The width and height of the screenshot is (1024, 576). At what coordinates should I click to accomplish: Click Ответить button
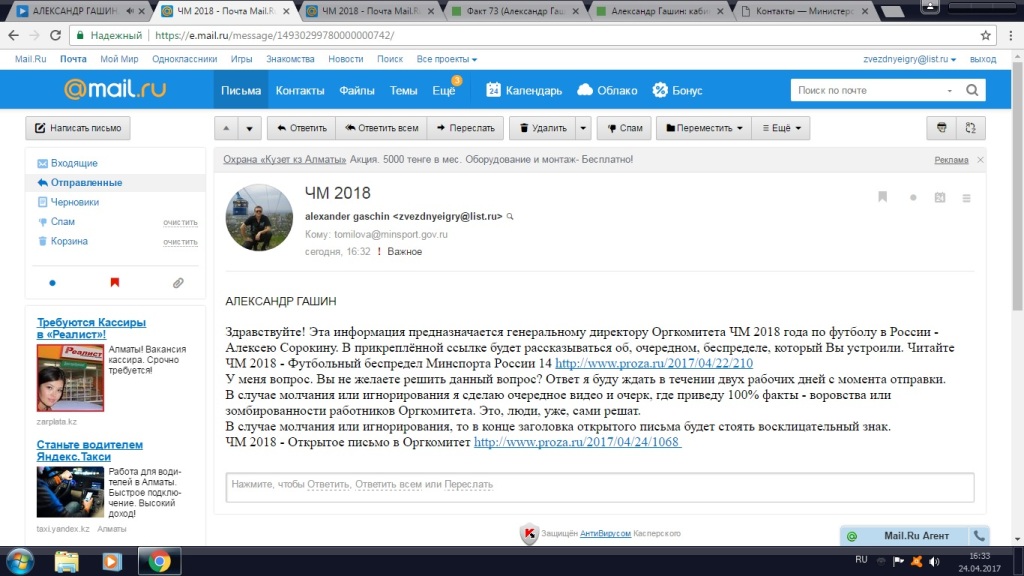coord(302,128)
